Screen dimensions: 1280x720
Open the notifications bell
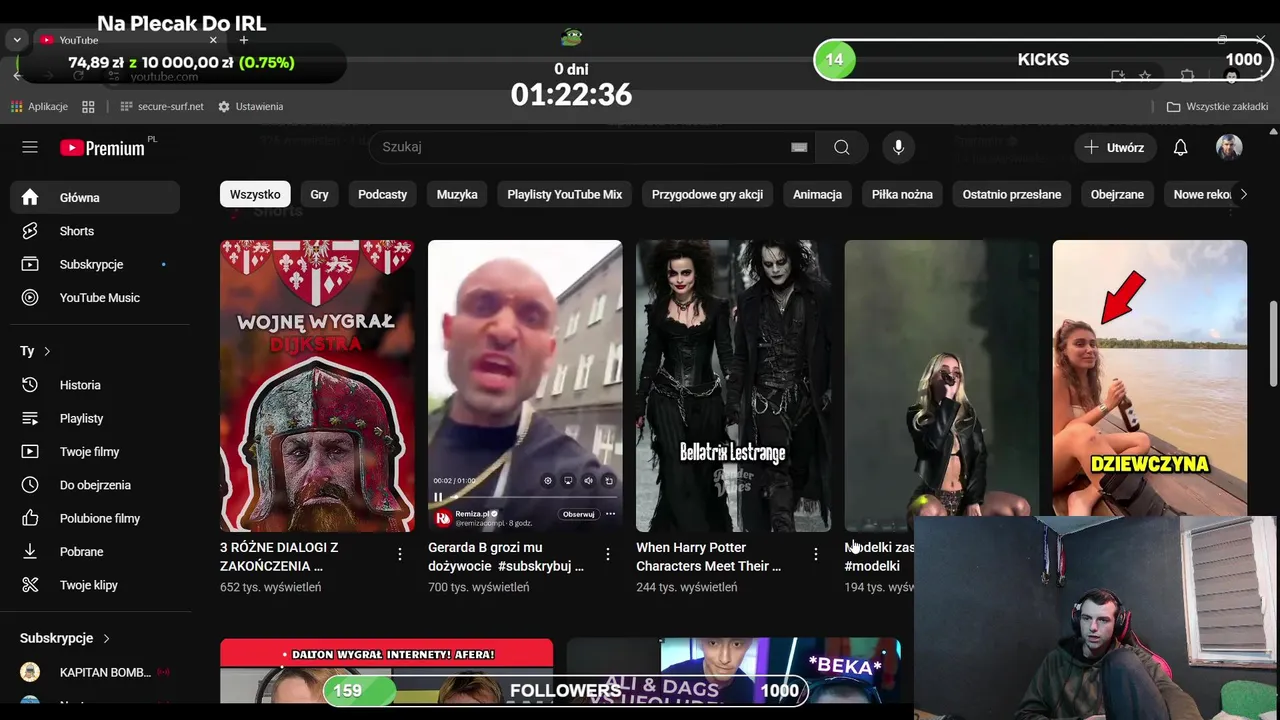pyautogui.click(x=1180, y=147)
